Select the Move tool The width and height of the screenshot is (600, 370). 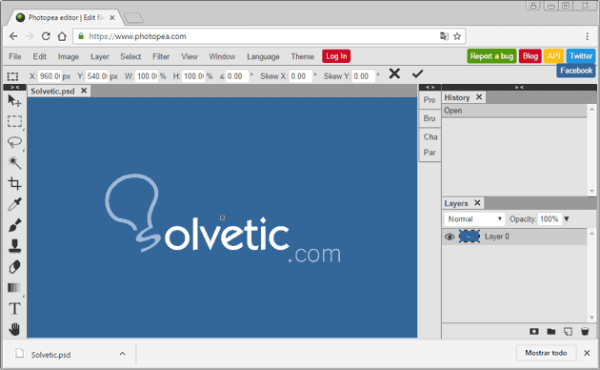point(15,101)
